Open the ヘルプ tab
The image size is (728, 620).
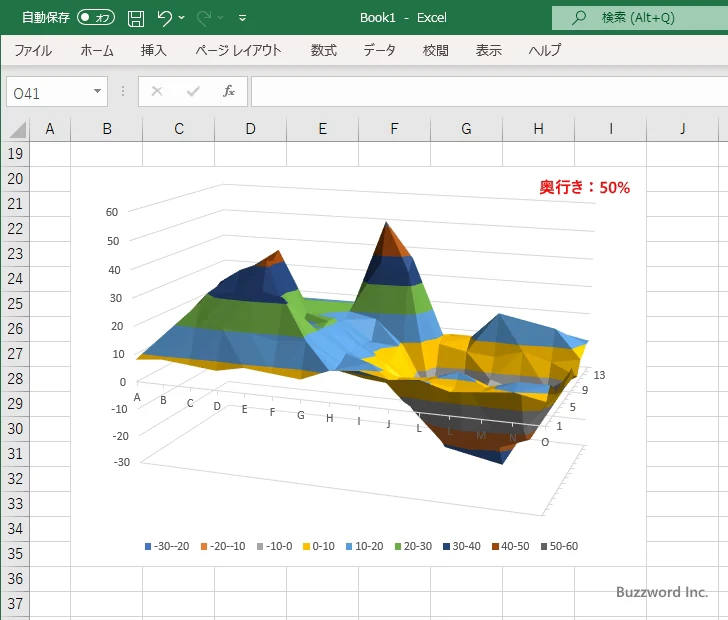click(545, 50)
